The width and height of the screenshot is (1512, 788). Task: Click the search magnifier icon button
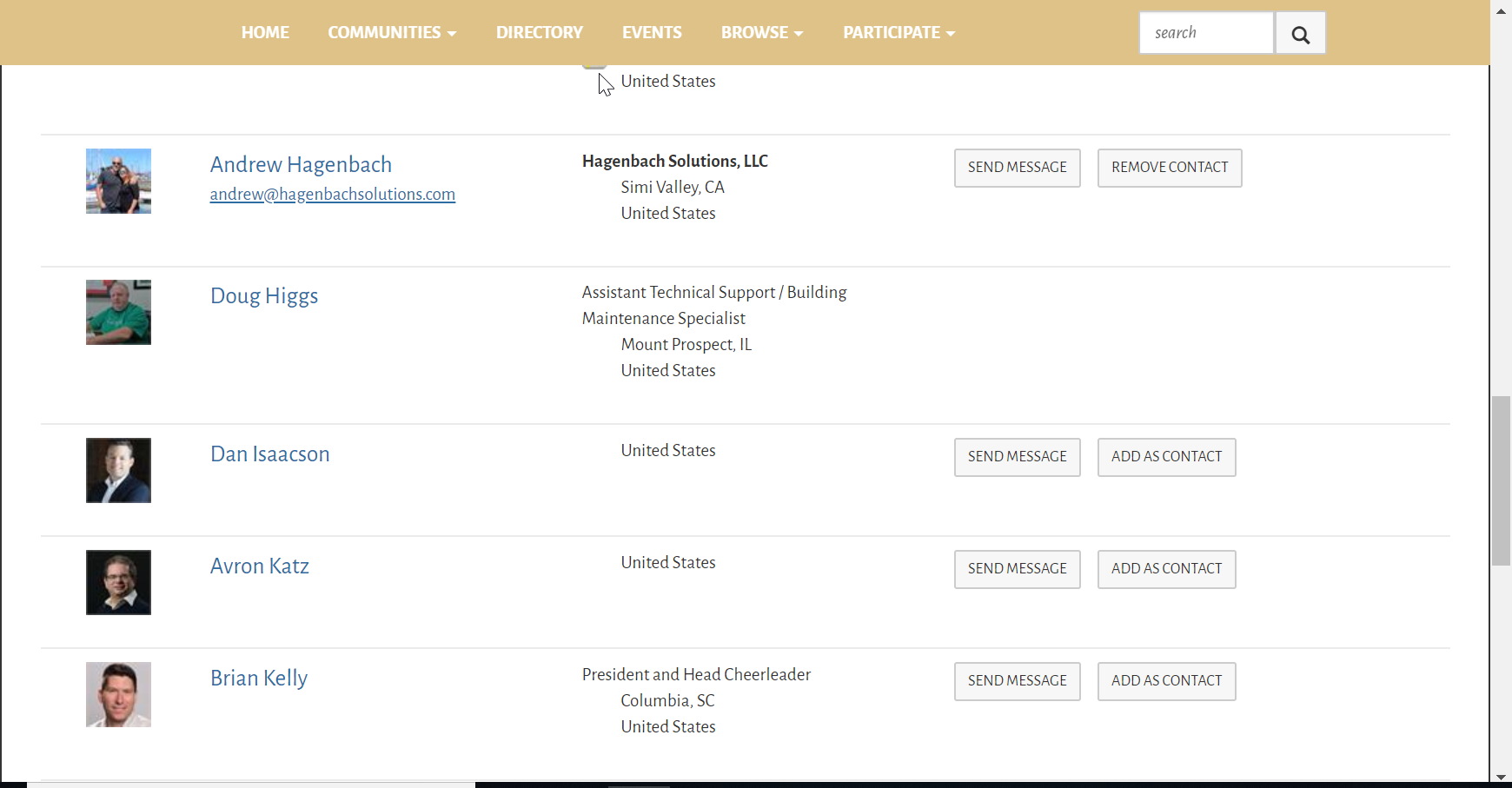tap(1300, 33)
